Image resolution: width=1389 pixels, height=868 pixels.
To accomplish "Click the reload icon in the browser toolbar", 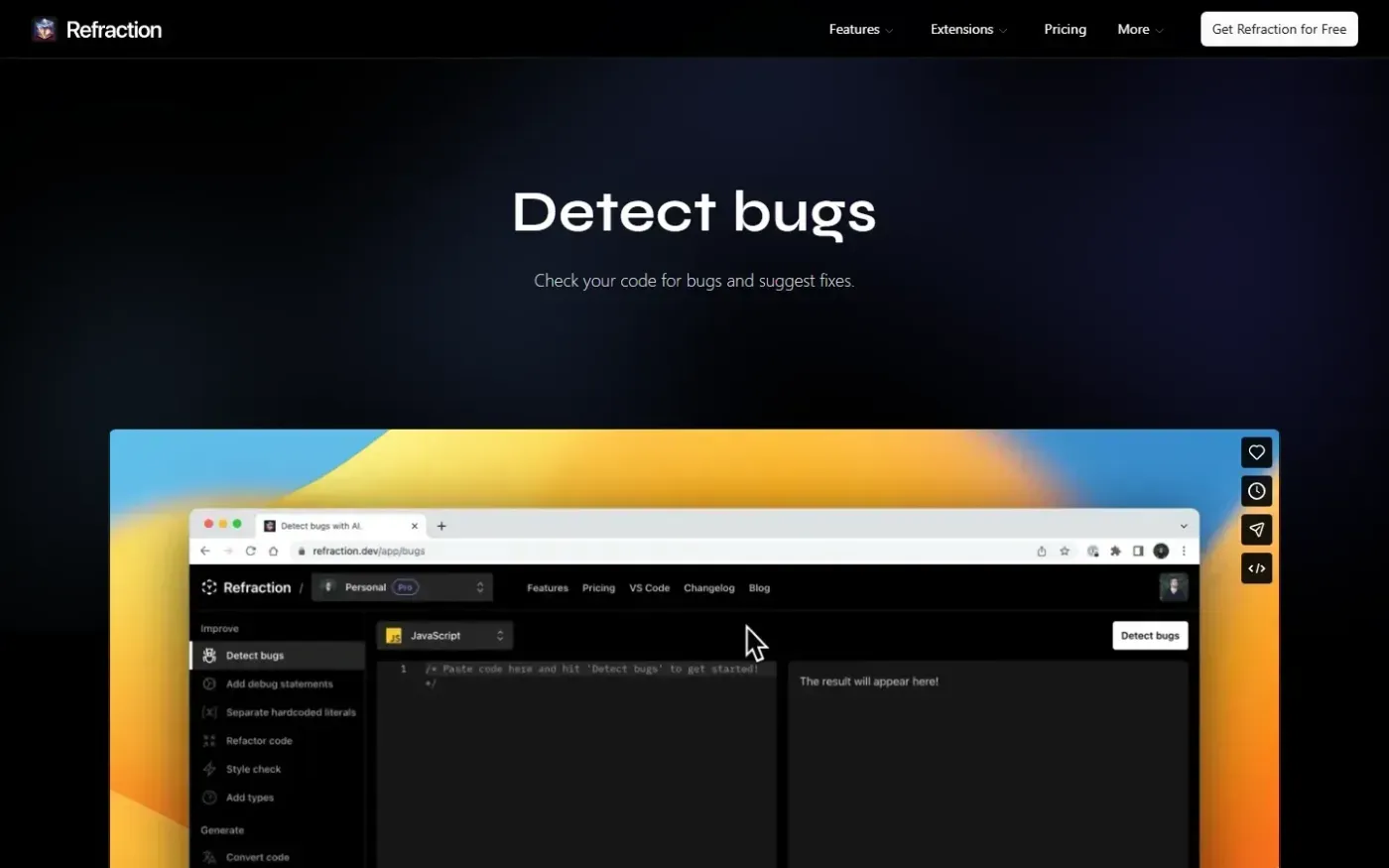I will pyautogui.click(x=251, y=552).
